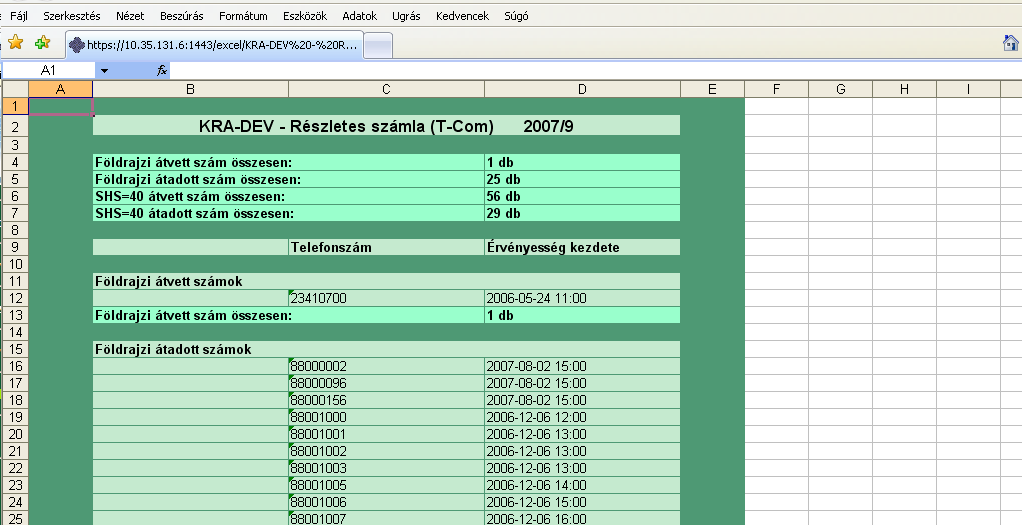This screenshot has height=525, width=1022.
Task: Open the Ugrás menu
Action: pyautogui.click(x=406, y=16)
